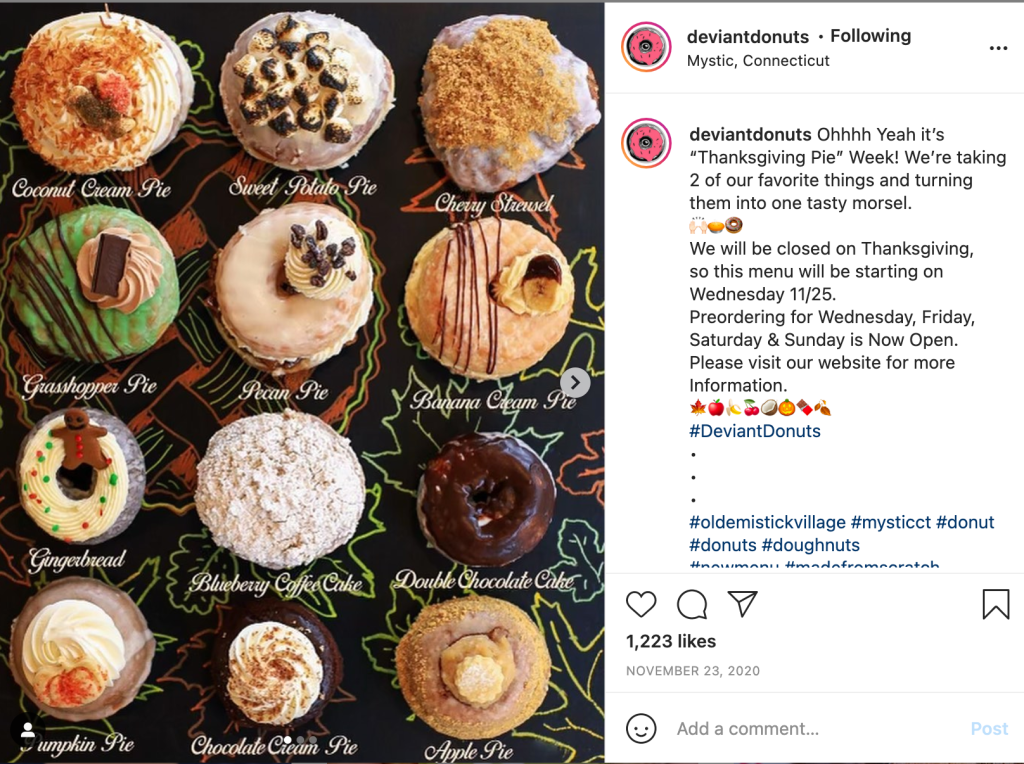This screenshot has height=764, width=1024.
Task: View the 1,223 likes list
Action: 671,641
